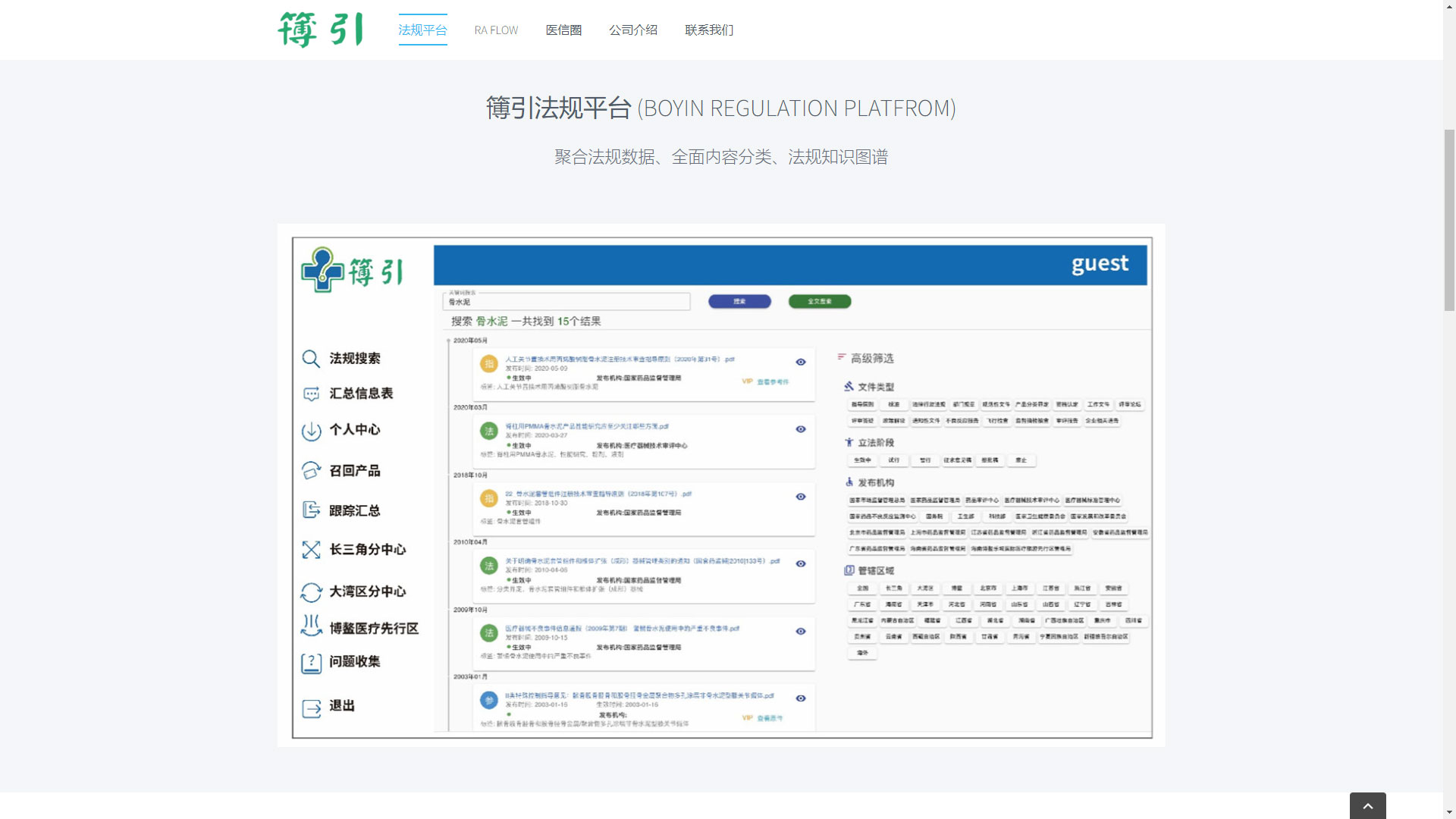Open the 法规搜索 magnifier icon in sidebar
The image size is (1456, 819).
click(311, 359)
